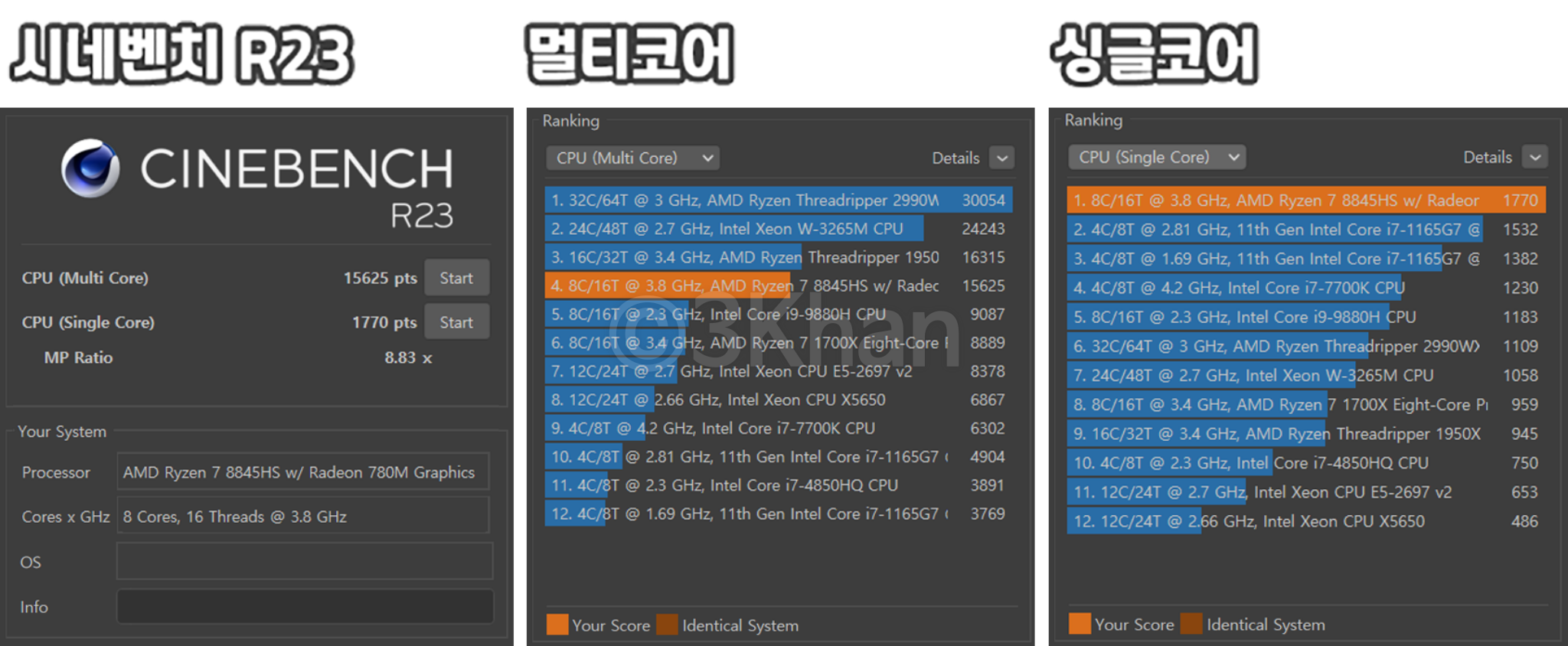Click the Cores x GHz field
Image resolution: width=1568 pixels, height=646 pixels.
pyautogui.click(x=302, y=517)
